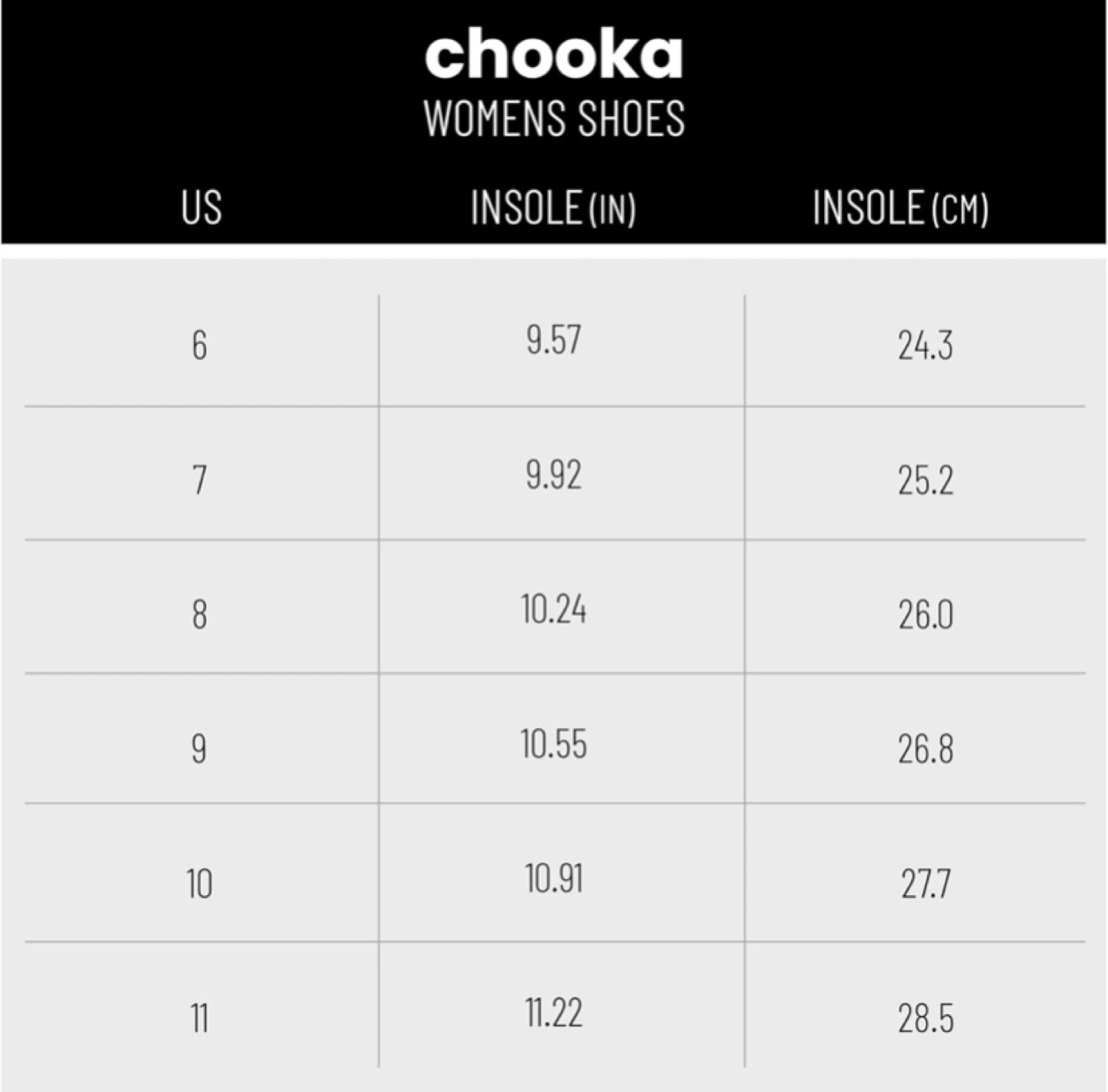Click the 26.0 cm insole value
This screenshot has width=1108, height=1092.
coord(926,614)
